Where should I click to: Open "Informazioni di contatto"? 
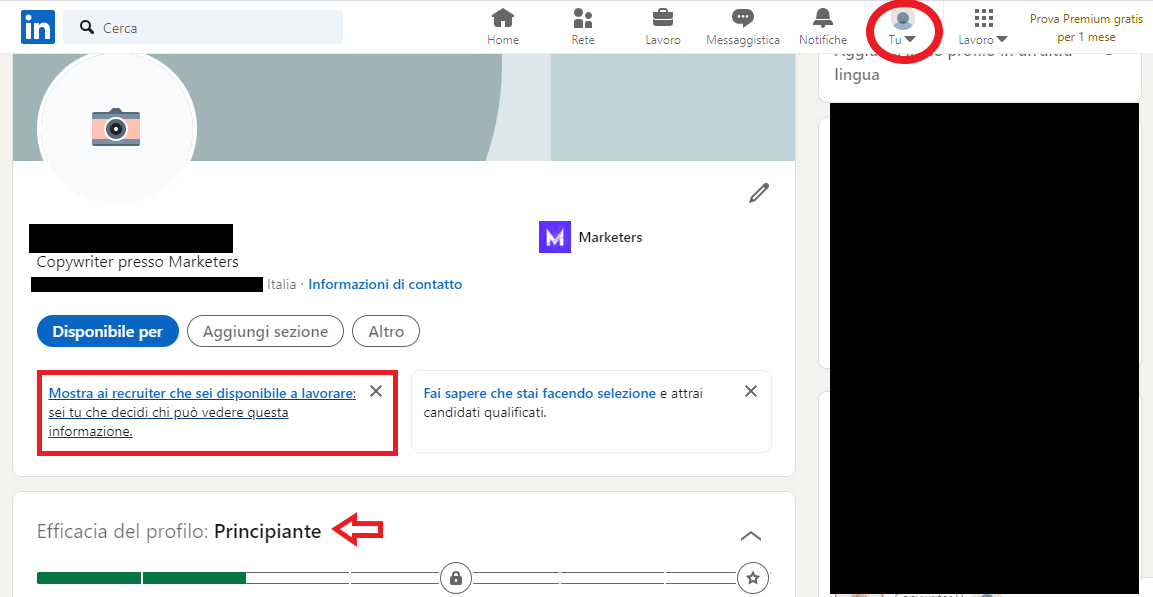385,284
